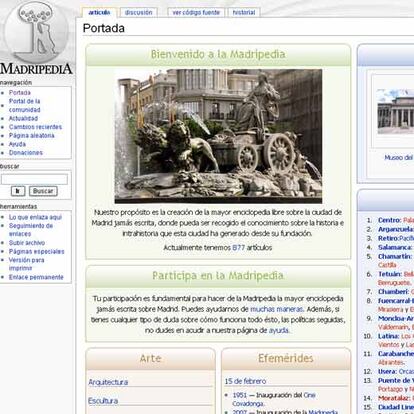The image size is (414, 414).
Task: Click the Madripedia logo
Action: click(36, 37)
